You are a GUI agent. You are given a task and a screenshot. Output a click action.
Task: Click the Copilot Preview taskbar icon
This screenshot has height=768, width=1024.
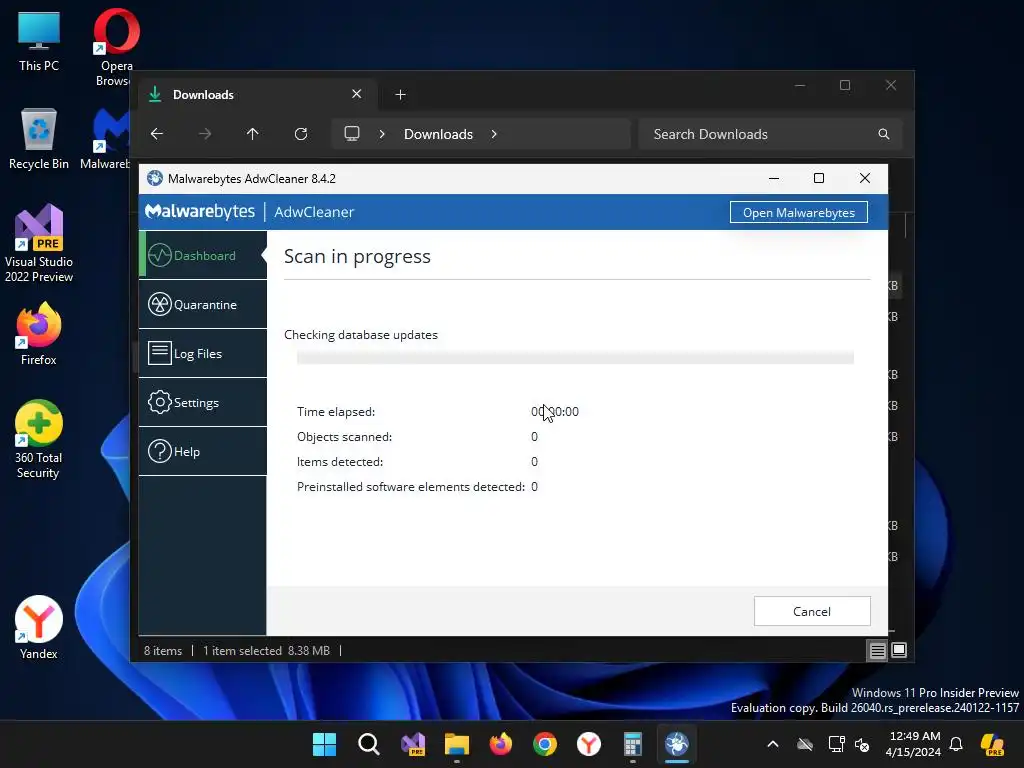point(992,744)
